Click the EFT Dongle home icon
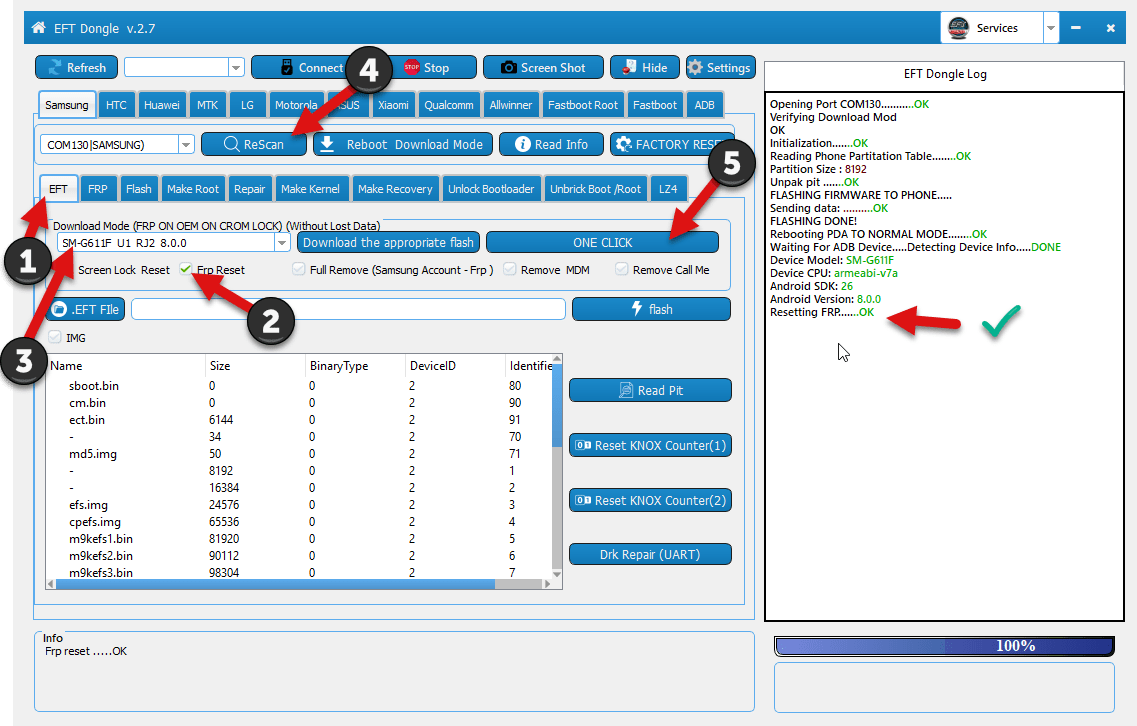The width and height of the screenshot is (1137, 726). point(38,28)
